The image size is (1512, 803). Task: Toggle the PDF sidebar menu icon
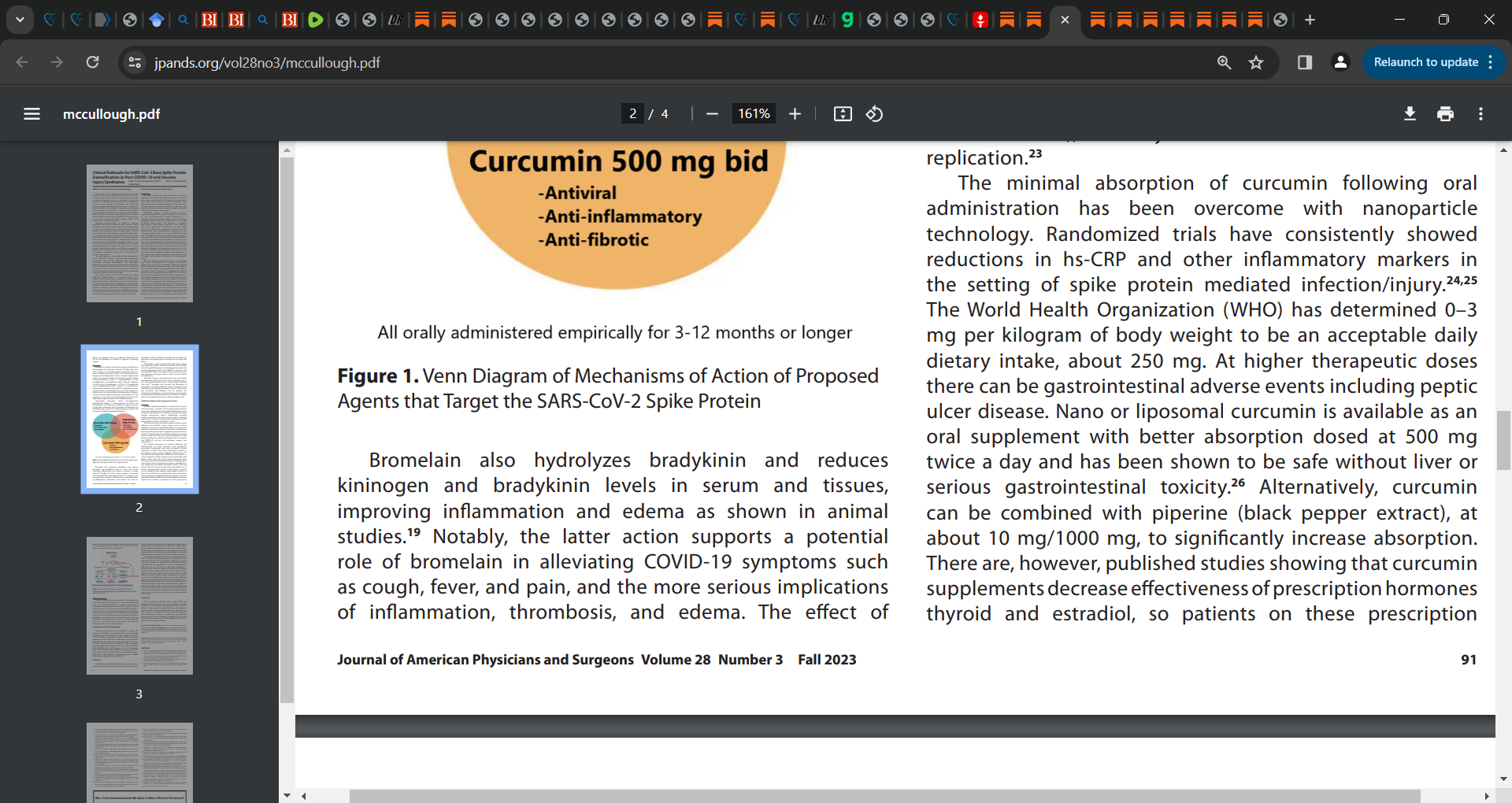pyautogui.click(x=31, y=114)
